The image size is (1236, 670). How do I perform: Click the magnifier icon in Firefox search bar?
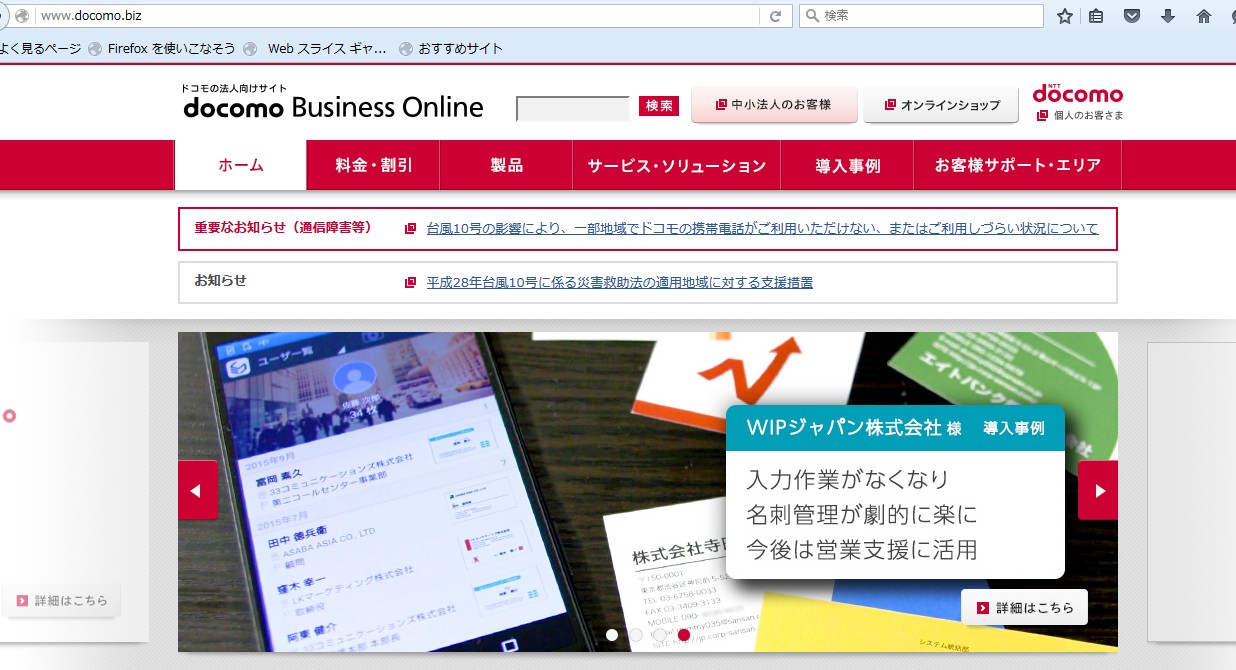tap(812, 16)
